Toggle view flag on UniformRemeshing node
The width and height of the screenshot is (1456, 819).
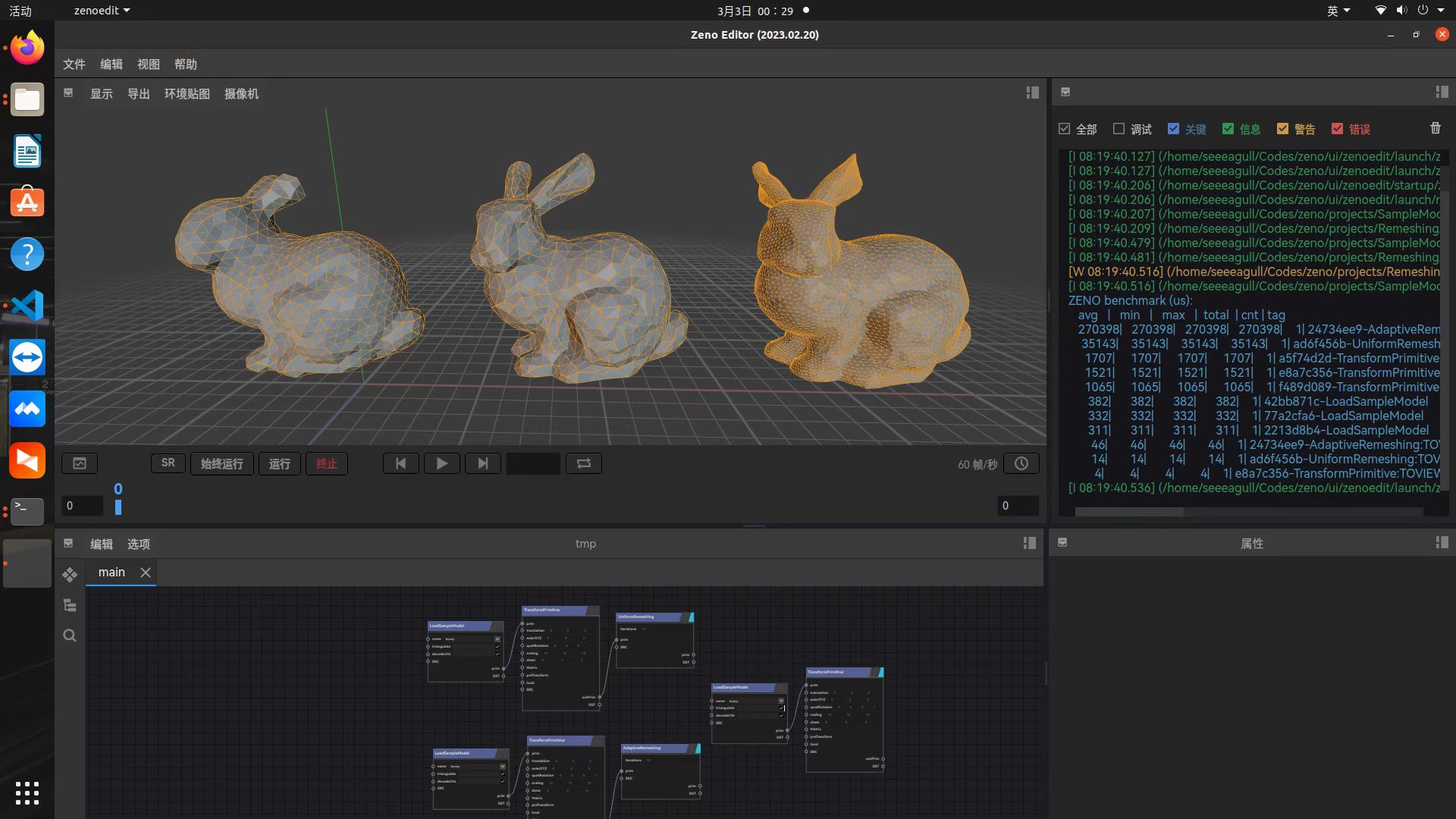[x=691, y=617]
